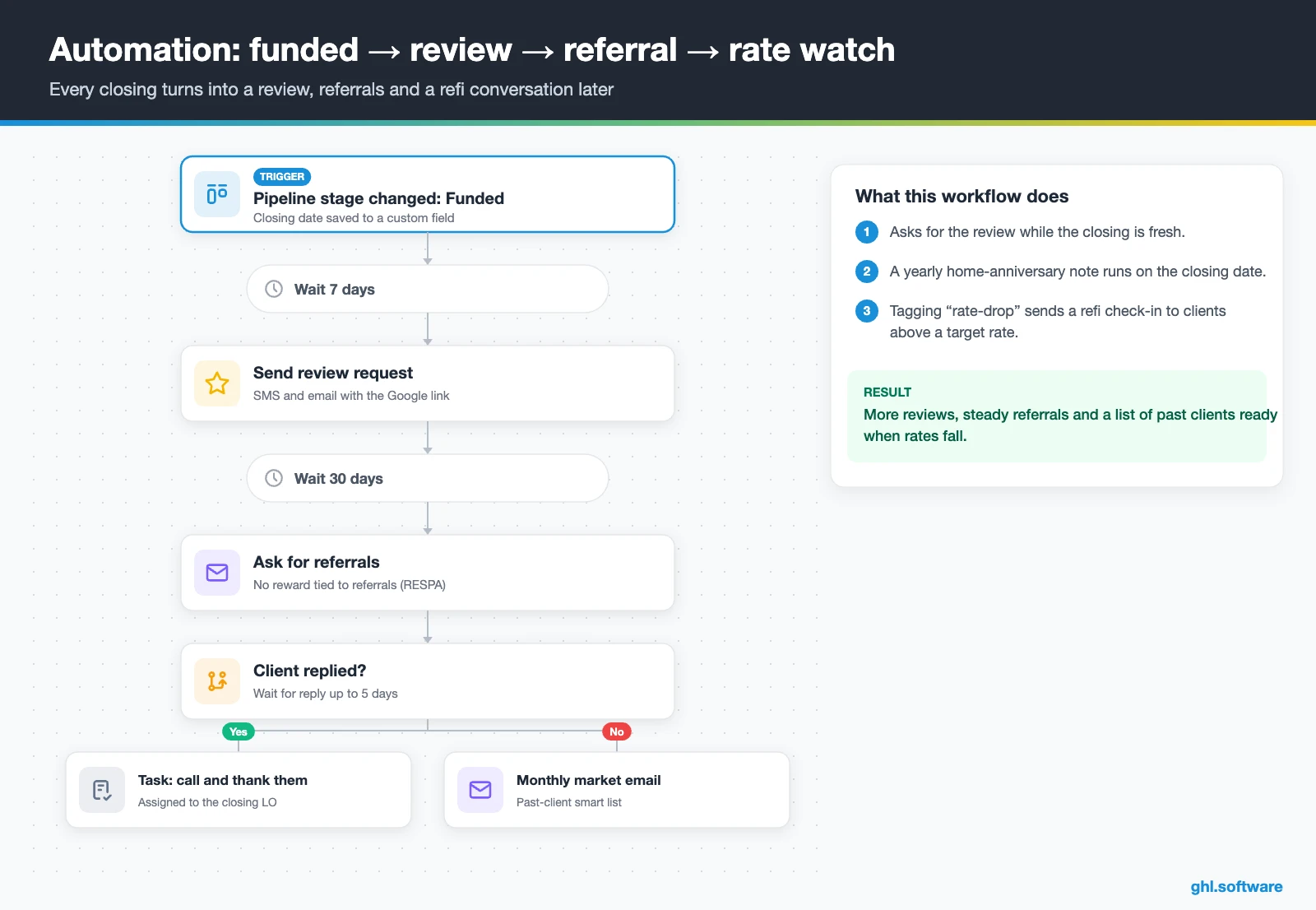Click the envelope icon on Monthly market email

pyautogui.click(x=480, y=790)
